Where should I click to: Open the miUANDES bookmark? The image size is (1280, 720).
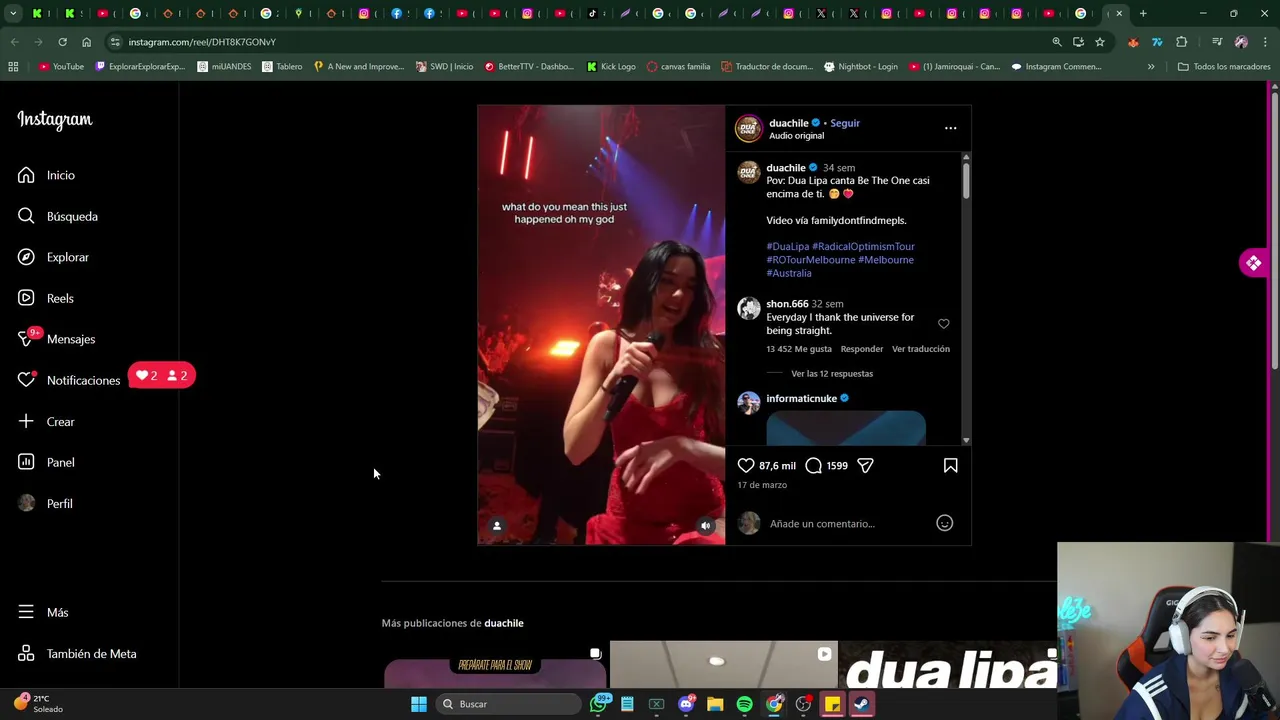tap(224, 67)
